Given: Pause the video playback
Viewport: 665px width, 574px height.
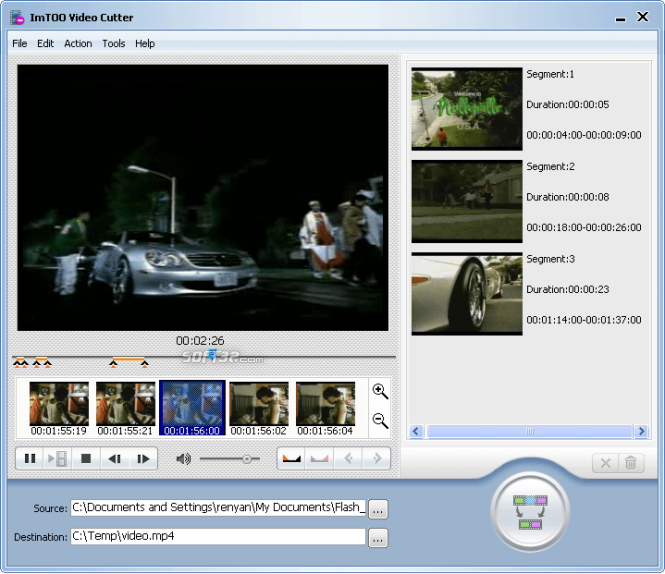Looking at the screenshot, I should (x=30, y=459).
